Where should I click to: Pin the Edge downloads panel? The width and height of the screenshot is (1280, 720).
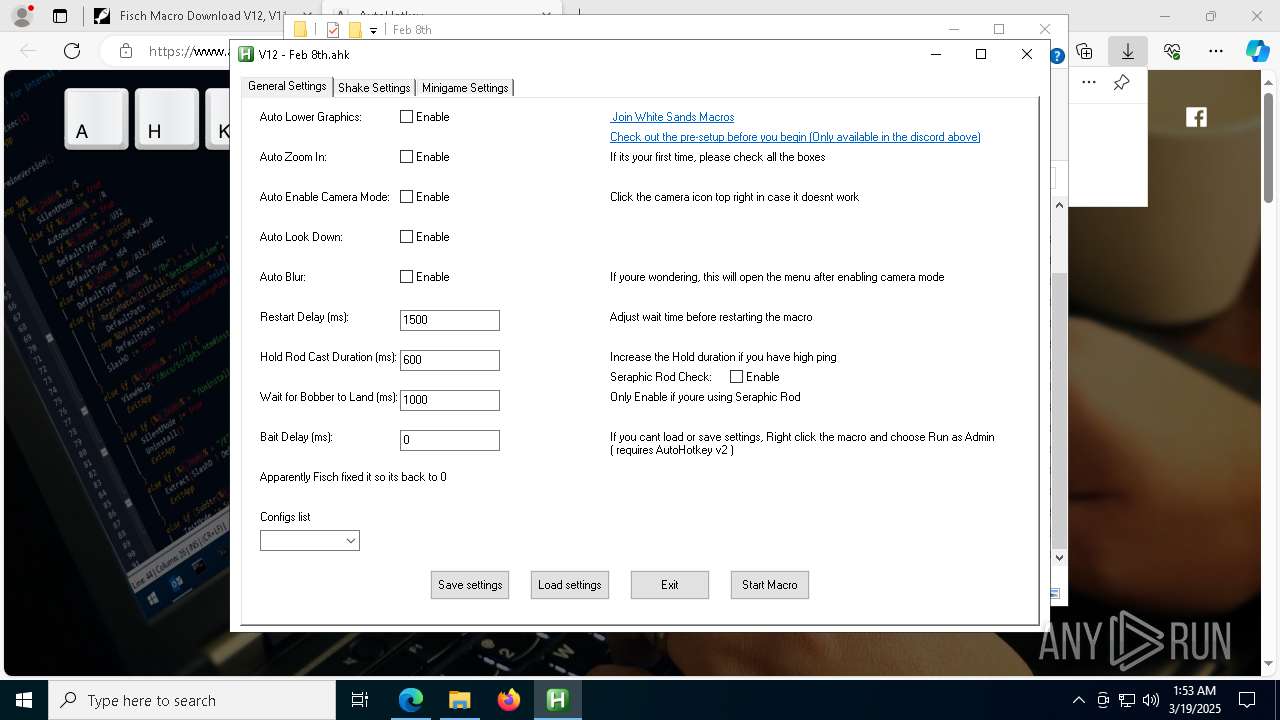coord(1122,83)
